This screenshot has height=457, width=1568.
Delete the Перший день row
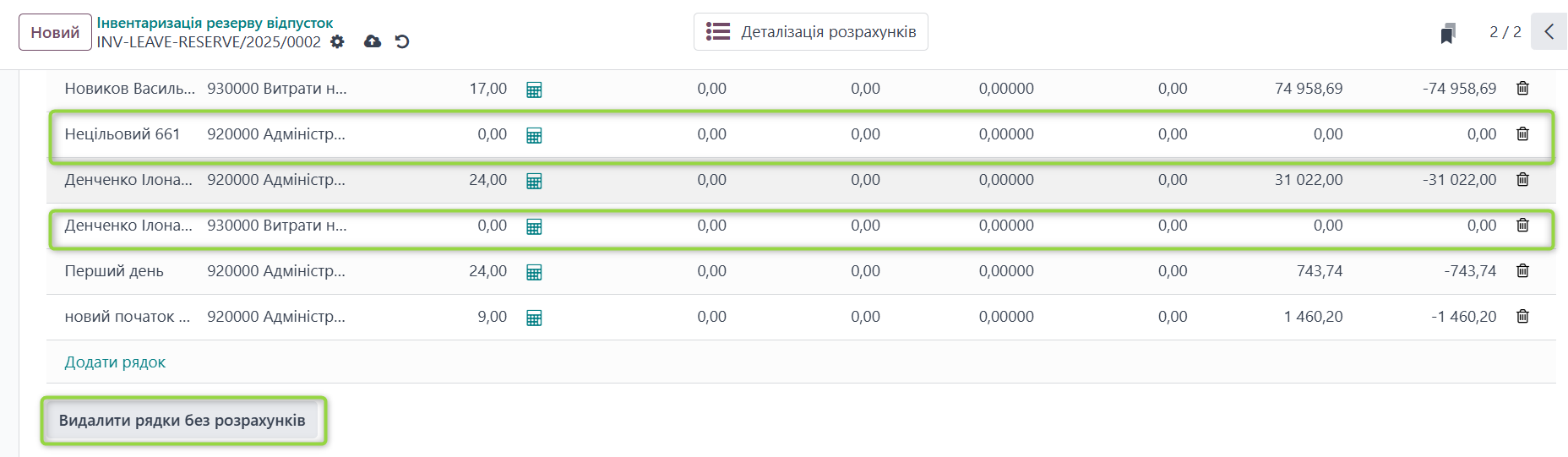pyautogui.click(x=1522, y=271)
